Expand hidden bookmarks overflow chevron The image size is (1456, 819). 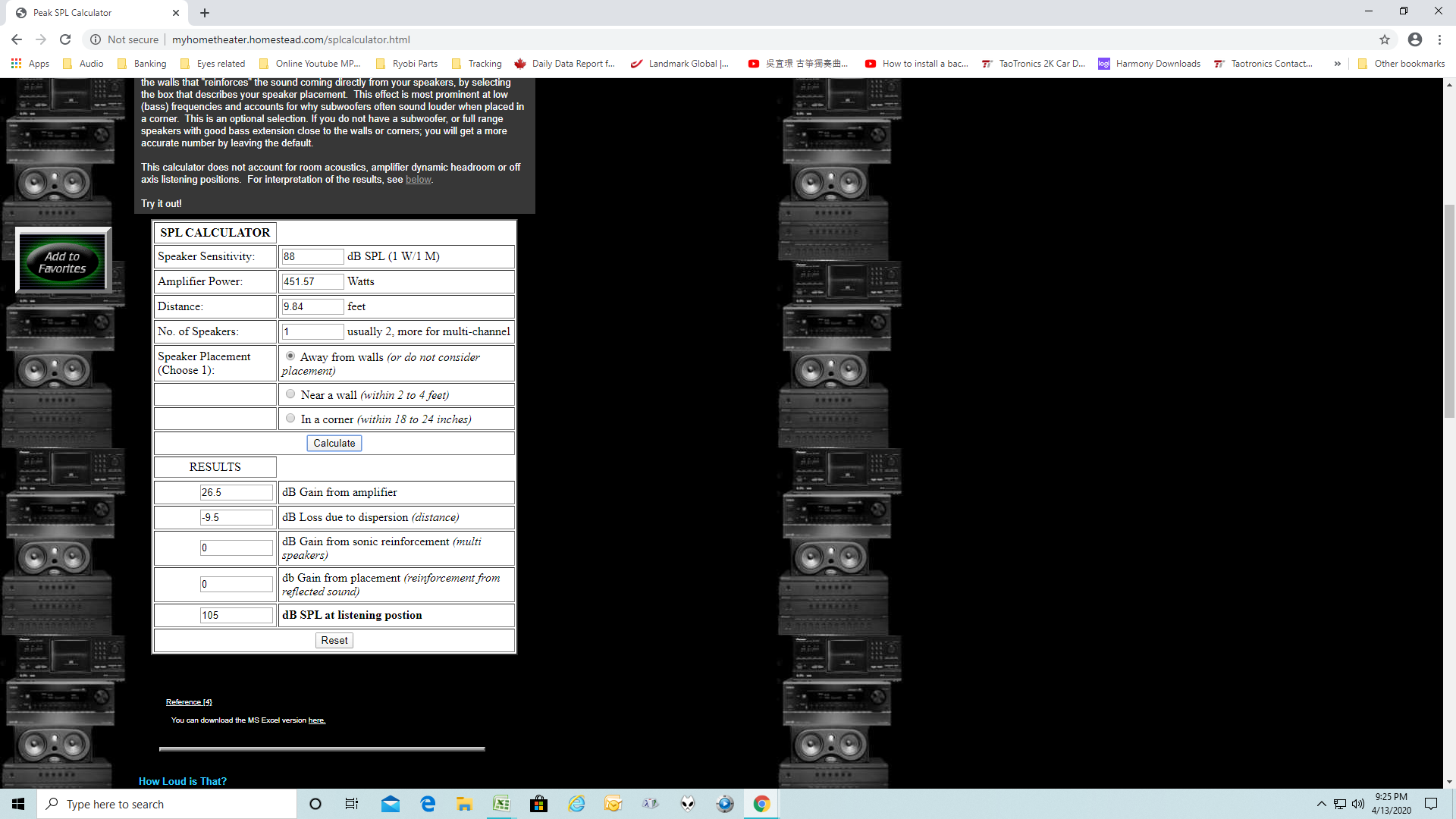coord(1337,64)
